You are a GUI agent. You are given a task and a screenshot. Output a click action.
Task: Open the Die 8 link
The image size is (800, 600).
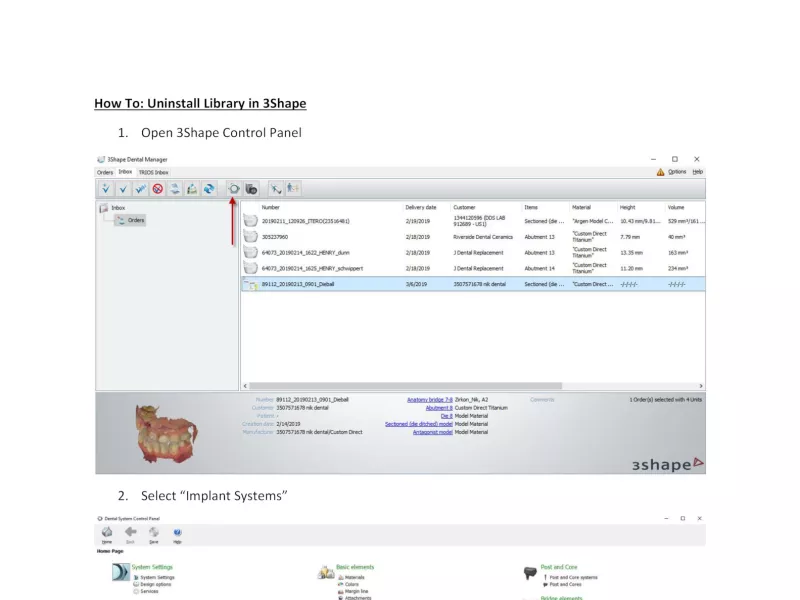[446, 416]
